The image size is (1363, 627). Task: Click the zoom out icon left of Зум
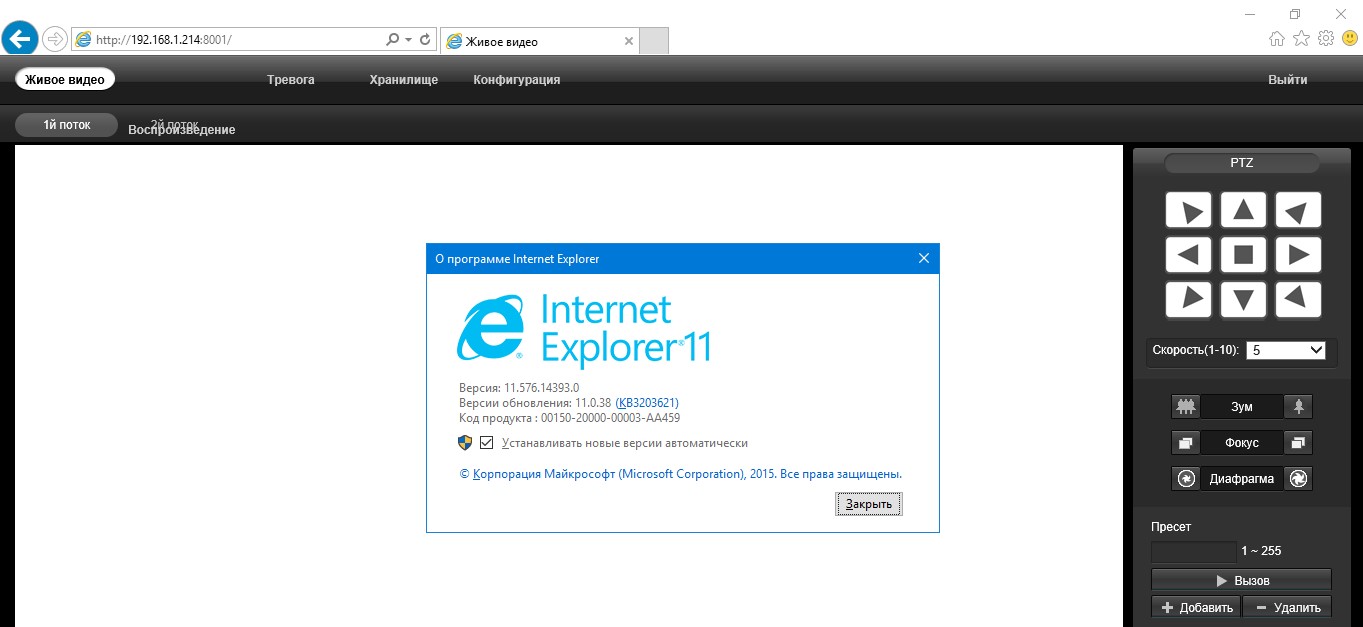(x=1186, y=407)
